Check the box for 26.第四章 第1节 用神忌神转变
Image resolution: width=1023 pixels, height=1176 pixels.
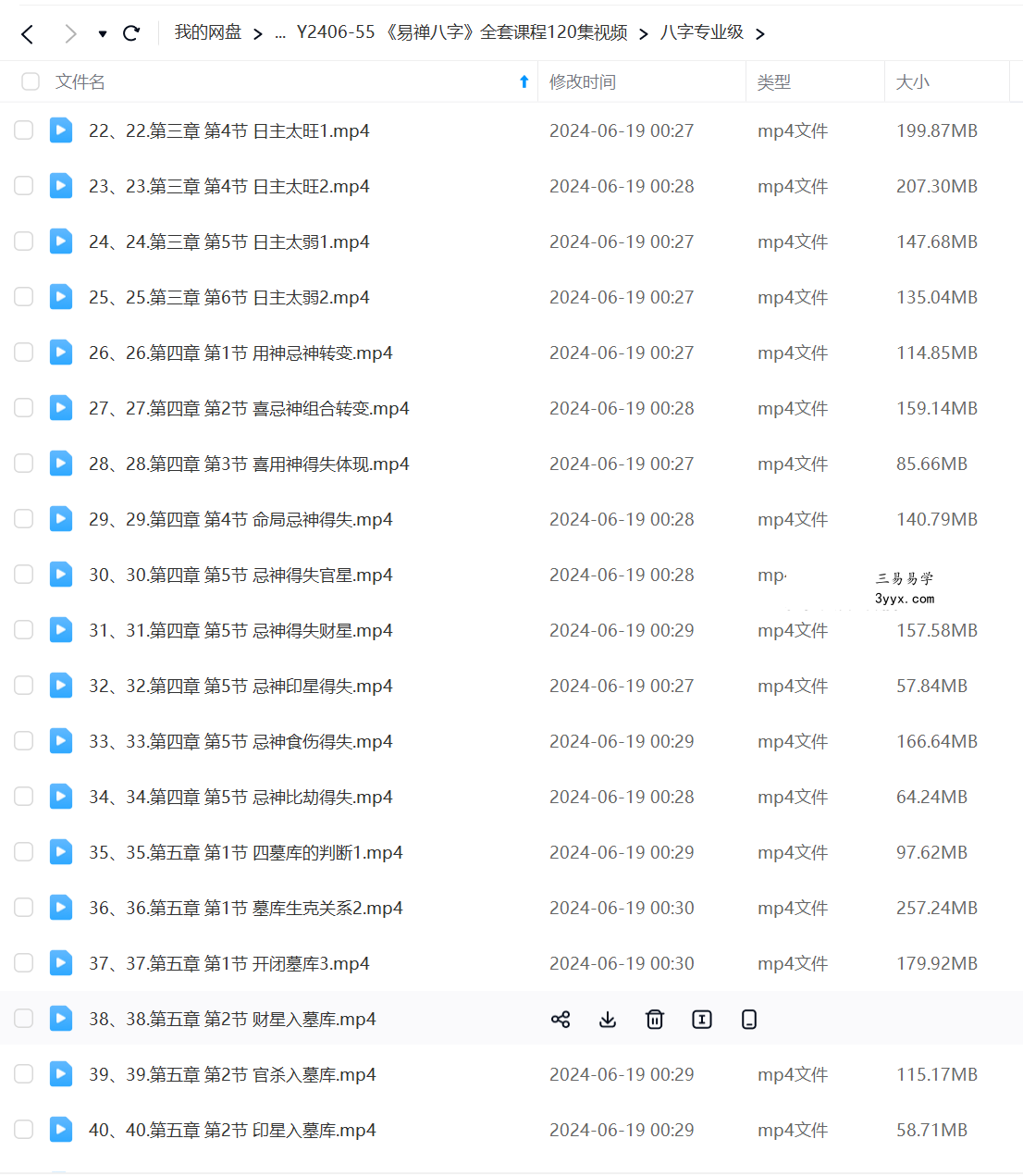(x=24, y=353)
